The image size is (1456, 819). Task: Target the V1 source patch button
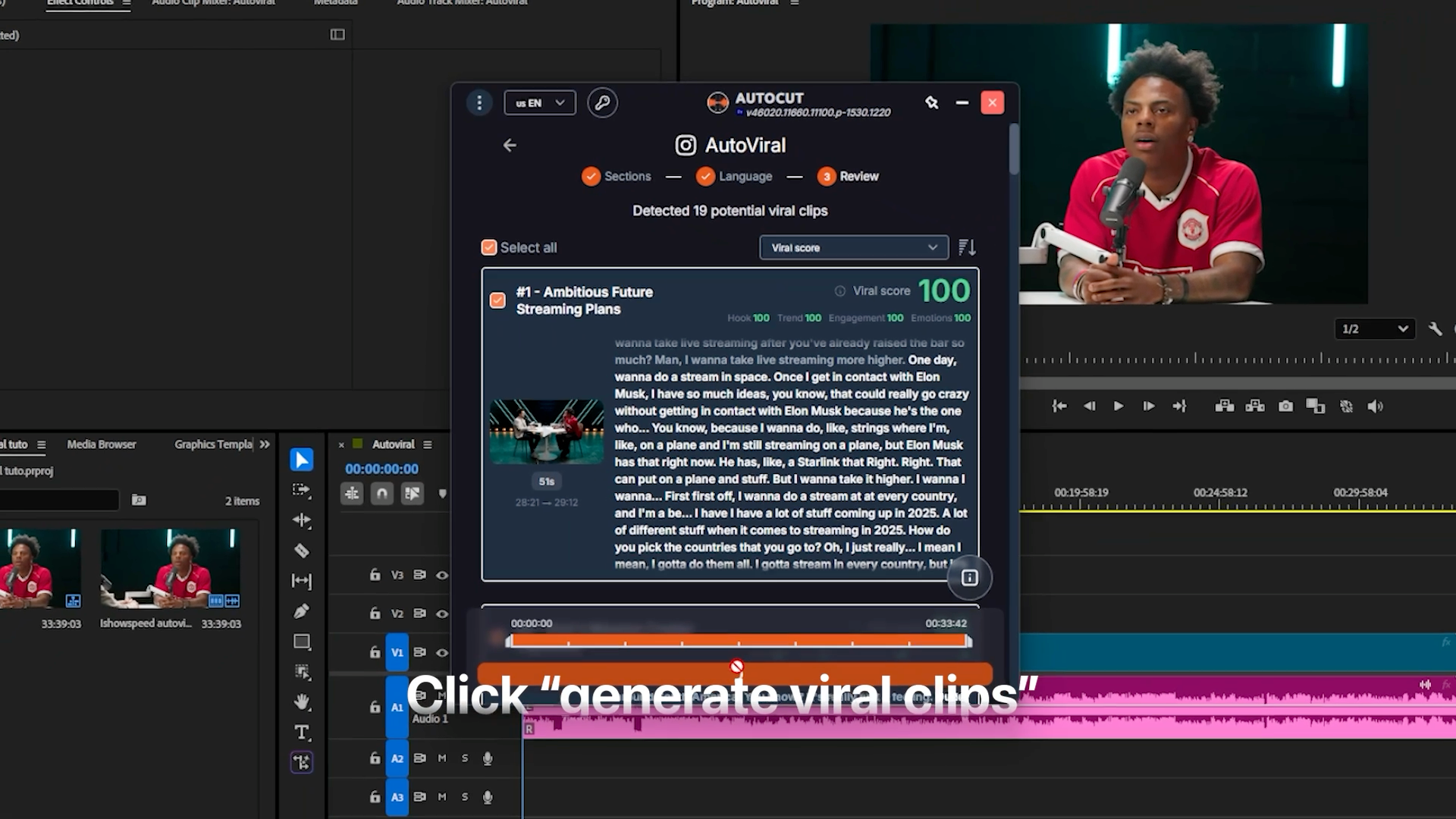pyautogui.click(x=397, y=652)
